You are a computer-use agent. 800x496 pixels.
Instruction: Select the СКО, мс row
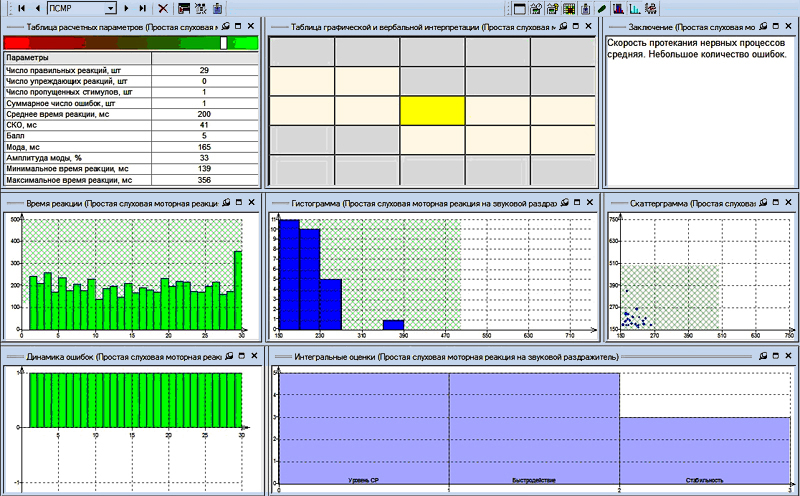pyautogui.click(x=131, y=125)
